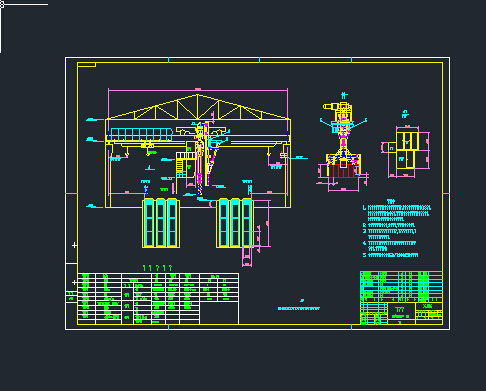486x391 pixels.
Task: Select the title block in the sheet corner
Action: pos(401,298)
